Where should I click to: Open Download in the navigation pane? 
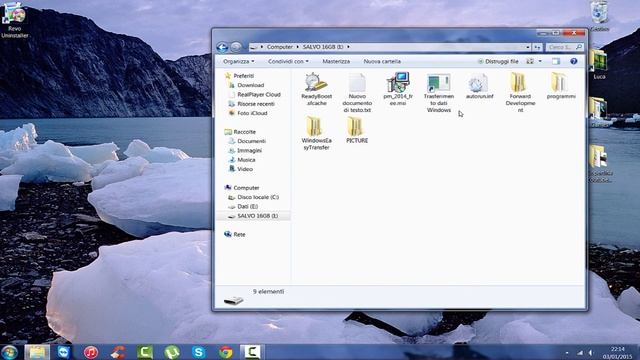[251, 85]
